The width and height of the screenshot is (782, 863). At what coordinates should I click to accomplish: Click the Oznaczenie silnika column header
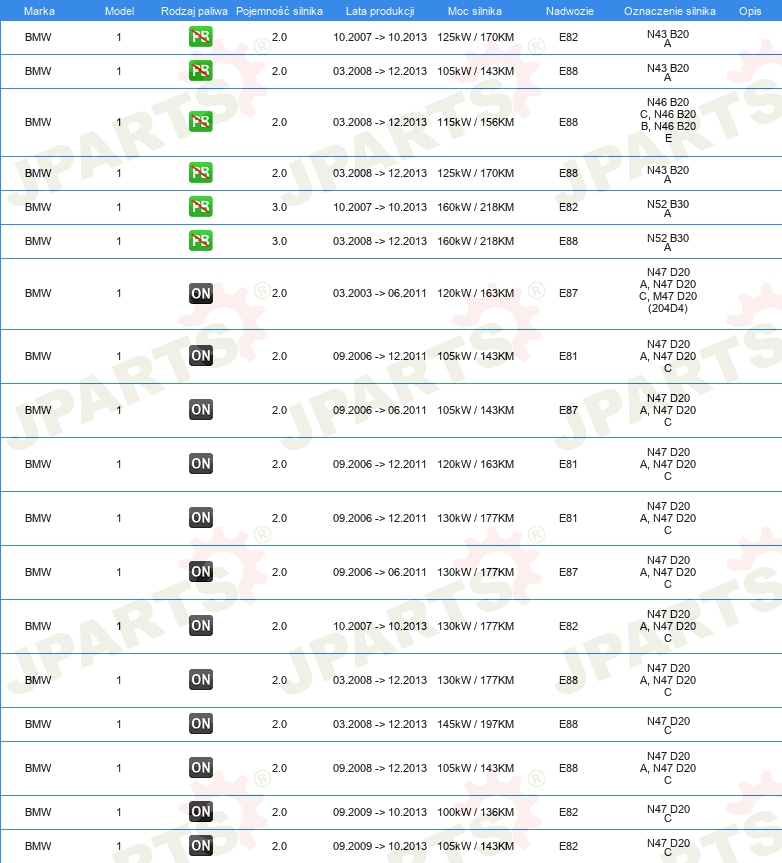pos(670,11)
